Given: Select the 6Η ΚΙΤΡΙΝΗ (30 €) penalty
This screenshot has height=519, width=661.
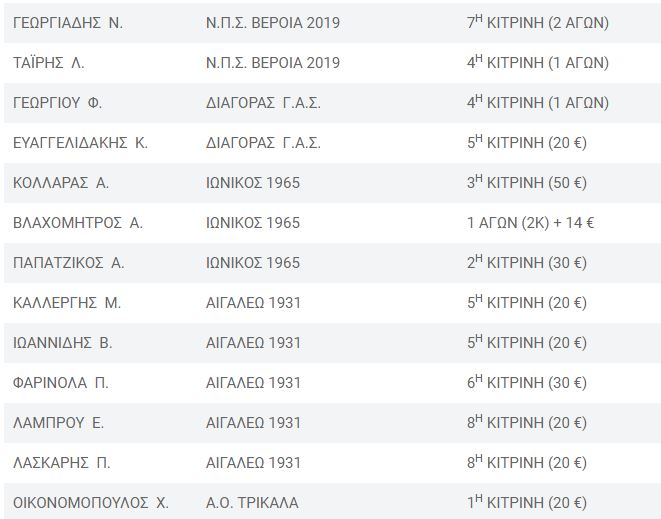Looking at the screenshot, I should click(x=527, y=382).
